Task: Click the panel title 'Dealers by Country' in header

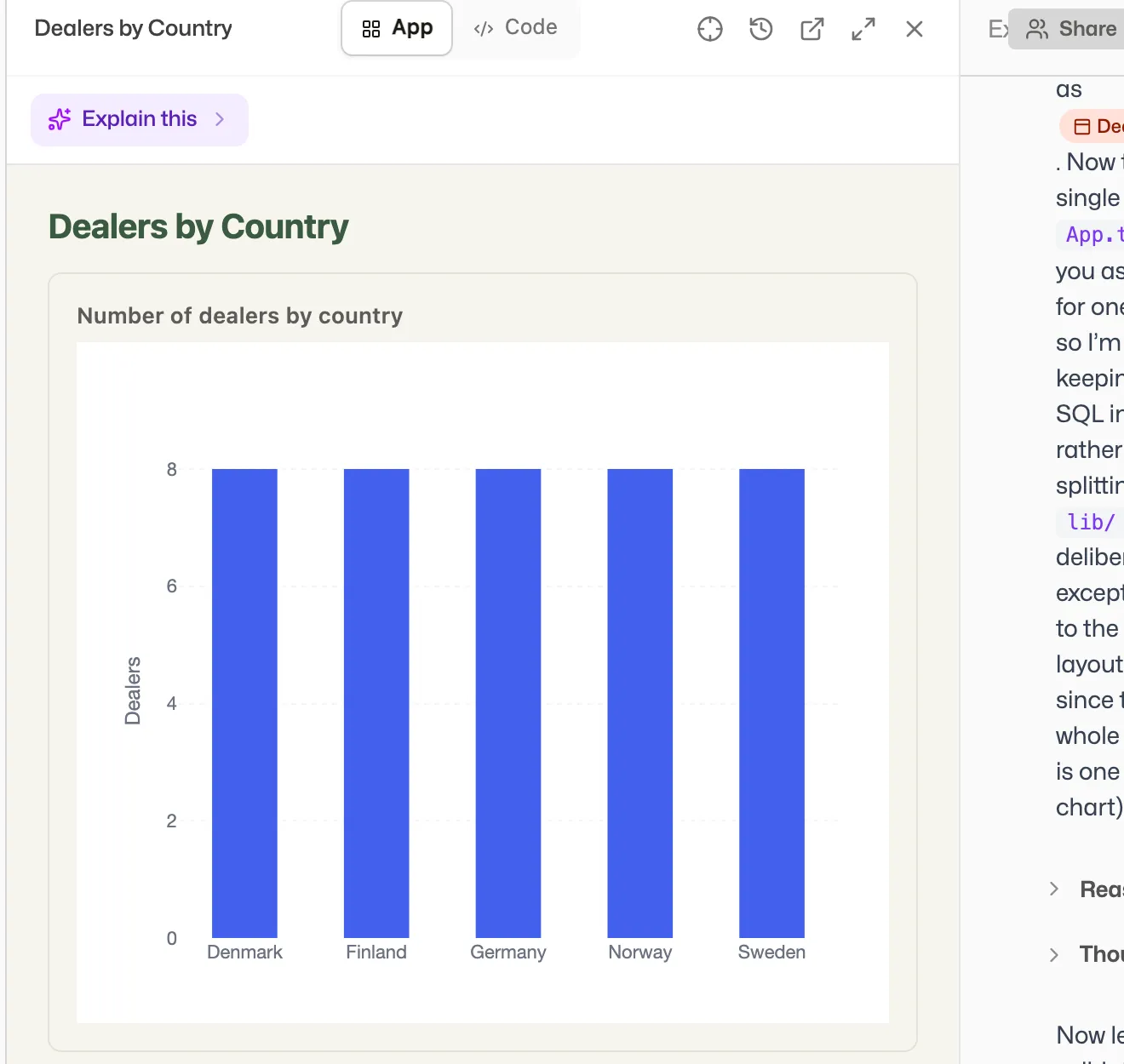Action: 134,28
